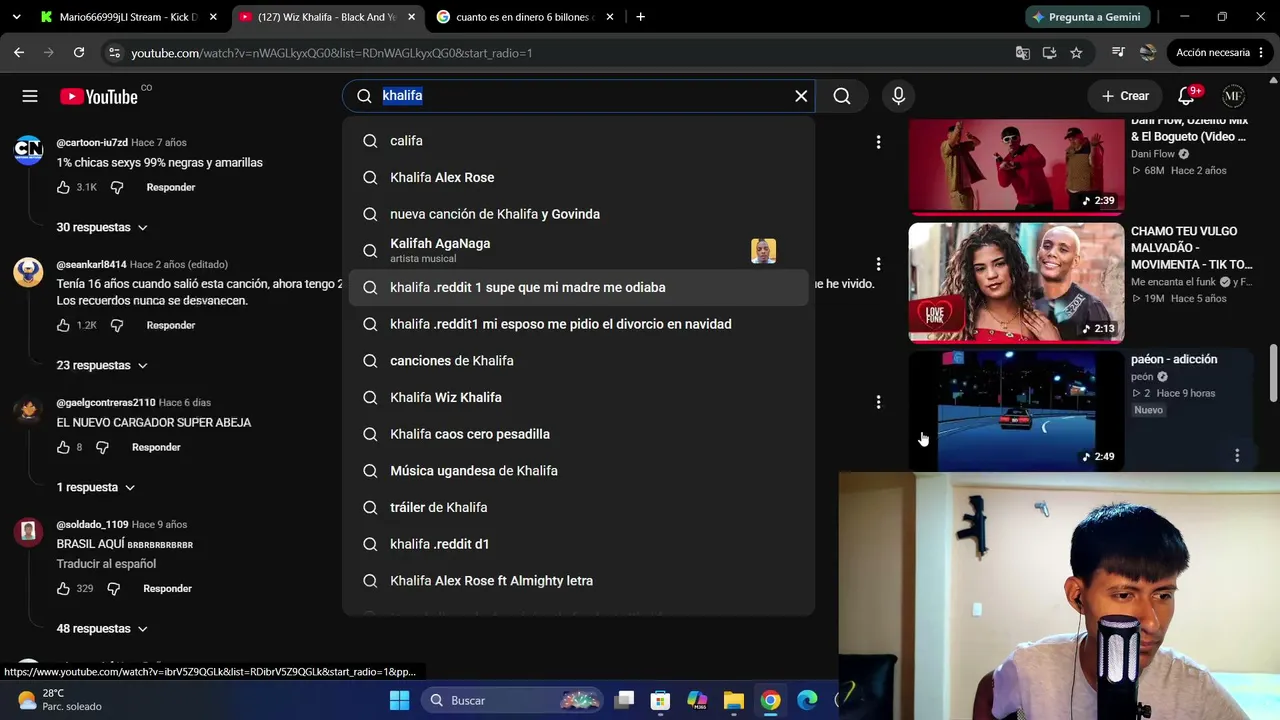Go to the YouTube home logo
1280x720 pixels.
(x=99, y=96)
